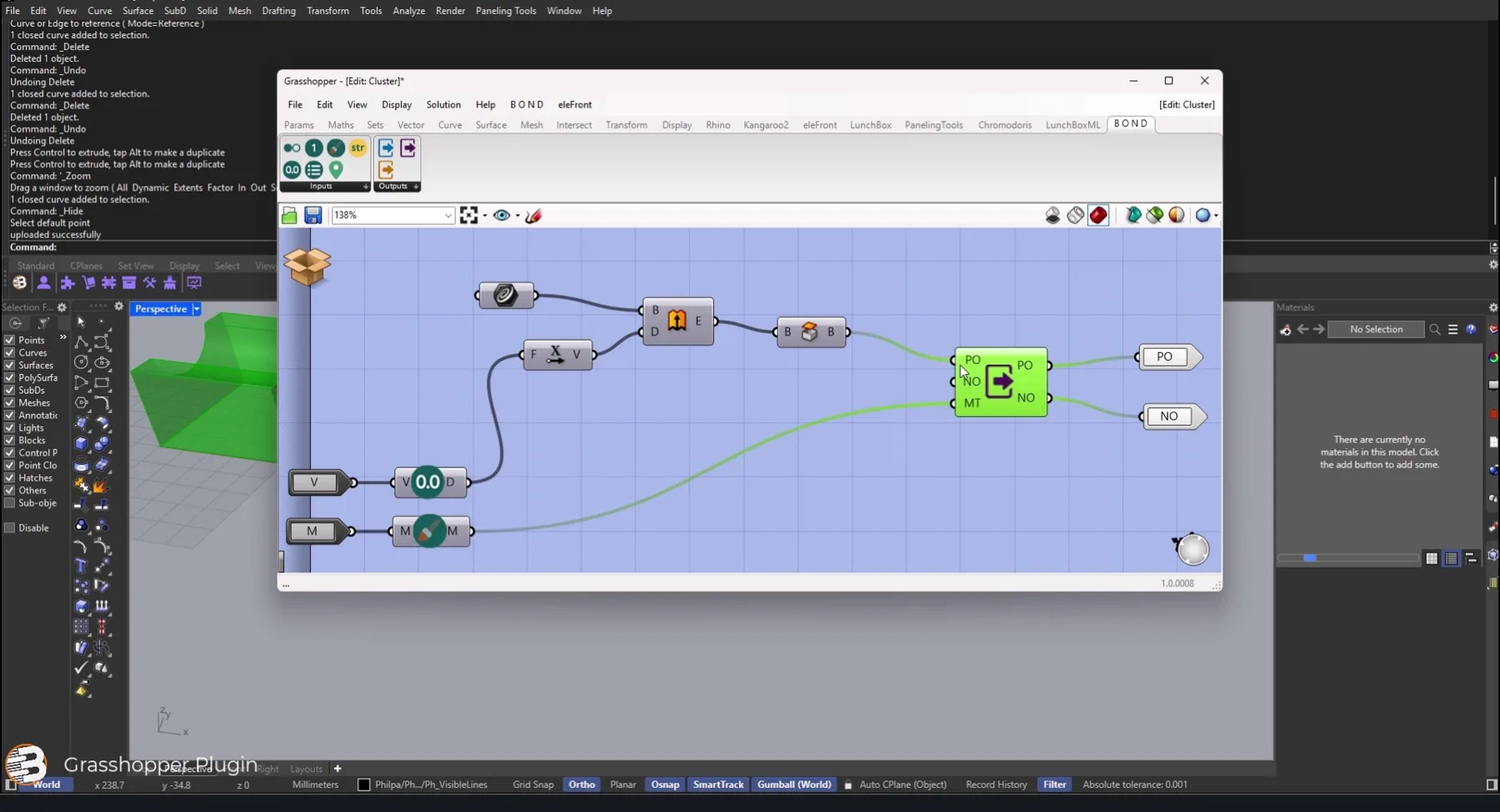Save document with blue floppy disk icon
The width and height of the screenshot is (1500, 812).
click(312, 216)
